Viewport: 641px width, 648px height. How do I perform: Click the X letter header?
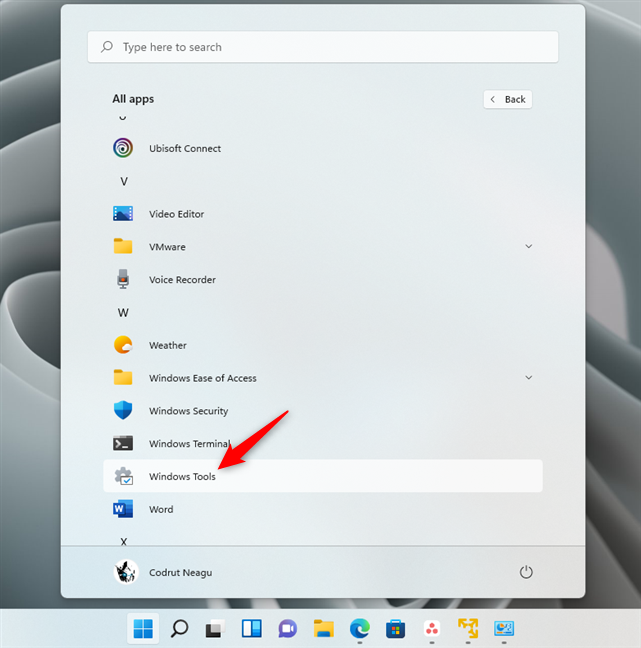[x=123, y=541]
